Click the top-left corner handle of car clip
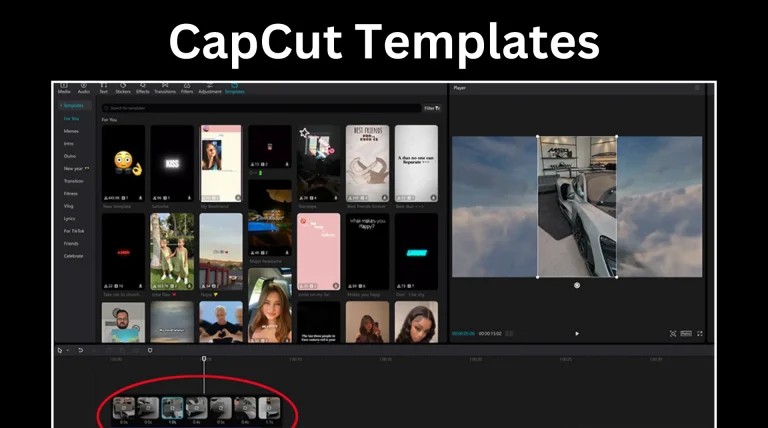Image resolution: width=768 pixels, height=428 pixels. pos(538,137)
